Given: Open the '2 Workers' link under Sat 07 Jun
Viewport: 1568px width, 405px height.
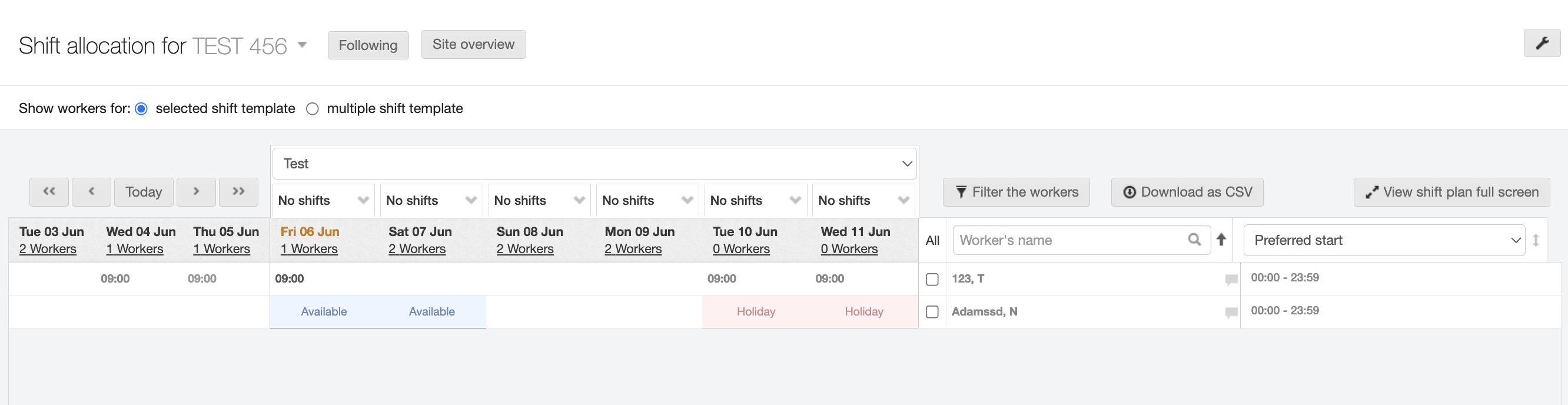Looking at the screenshot, I should 417,249.
